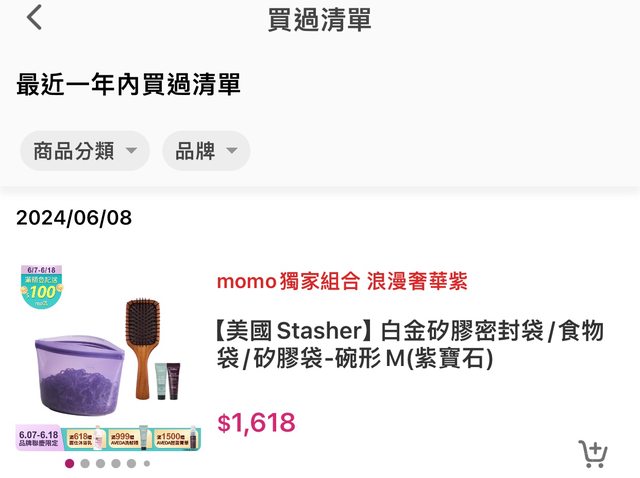
Task: Tap the 滿額登記送100 badge
Action: click(x=42, y=287)
